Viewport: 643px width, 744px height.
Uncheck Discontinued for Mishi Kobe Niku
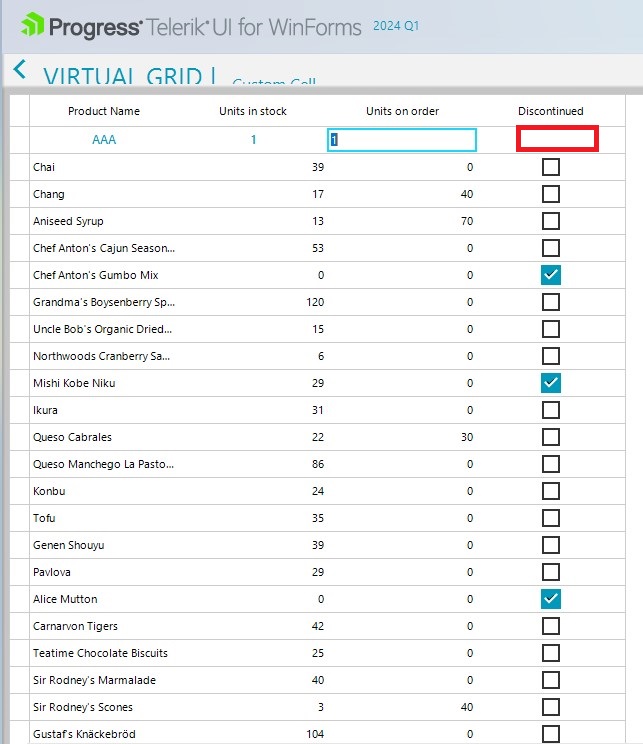pos(550,383)
